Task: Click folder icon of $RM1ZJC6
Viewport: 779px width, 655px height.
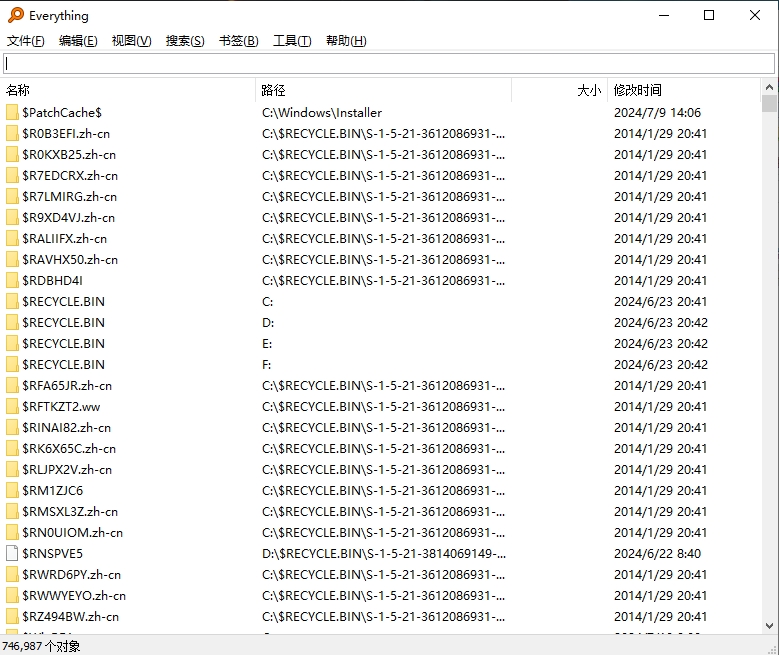Action: (12, 491)
